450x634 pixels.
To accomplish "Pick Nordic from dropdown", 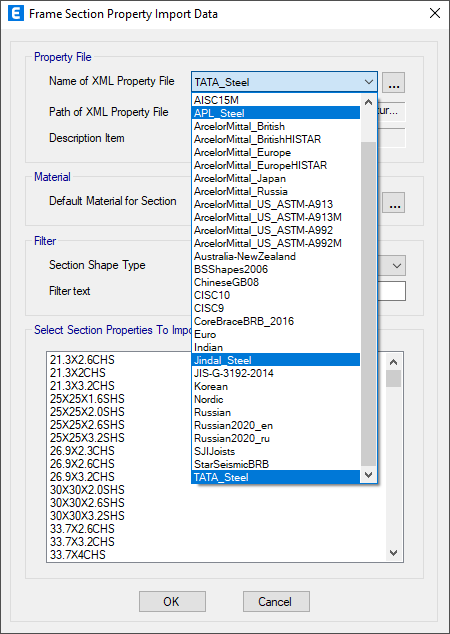I will coord(276,399).
